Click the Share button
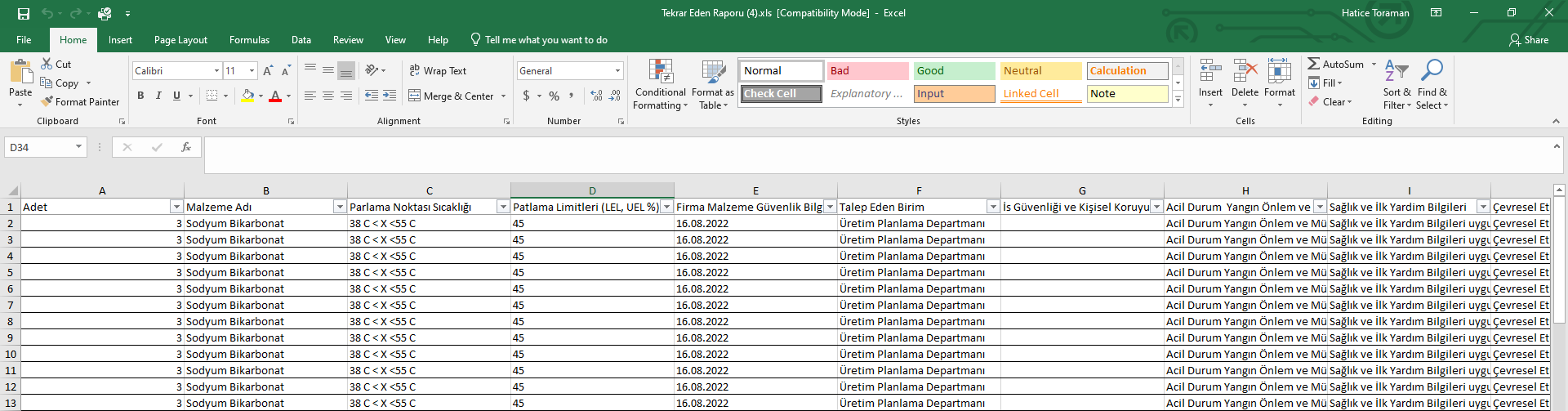The width and height of the screenshot is (1568, 411). click(1528, 39)
